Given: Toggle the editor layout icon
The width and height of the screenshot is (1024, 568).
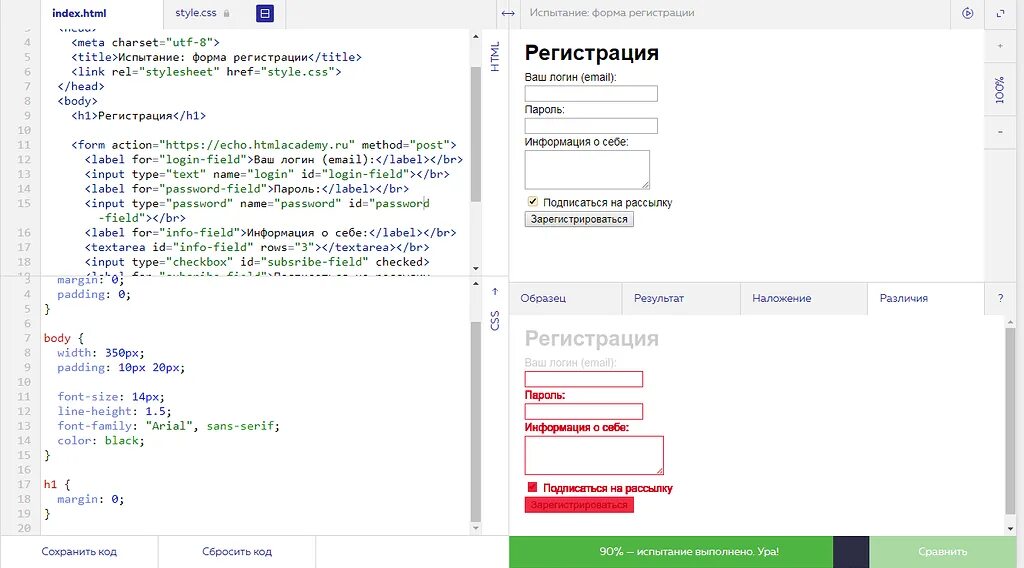Looking at the screenshot, I should pos(264,13).
